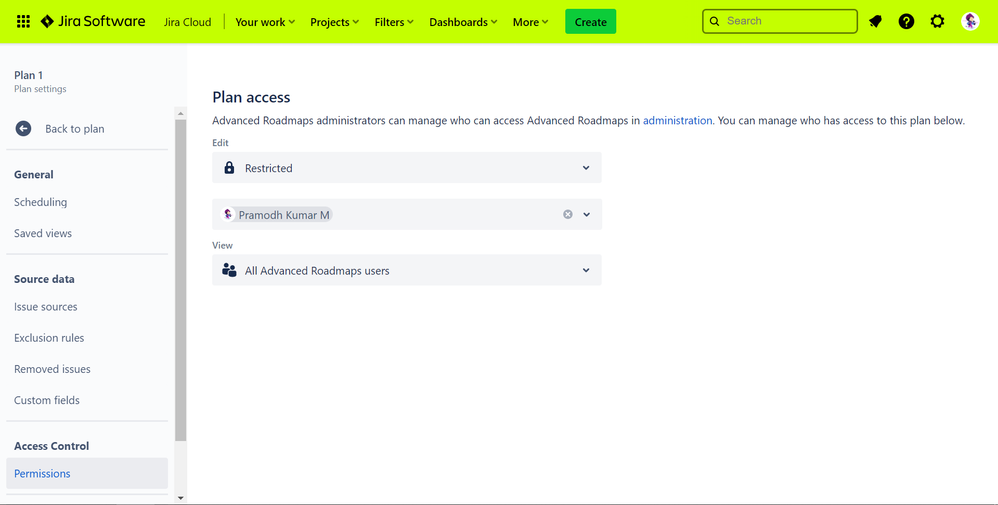Open the help question mark icon
Screen dimensions: 998x505
pyautogui.click(x=906, y=22)
